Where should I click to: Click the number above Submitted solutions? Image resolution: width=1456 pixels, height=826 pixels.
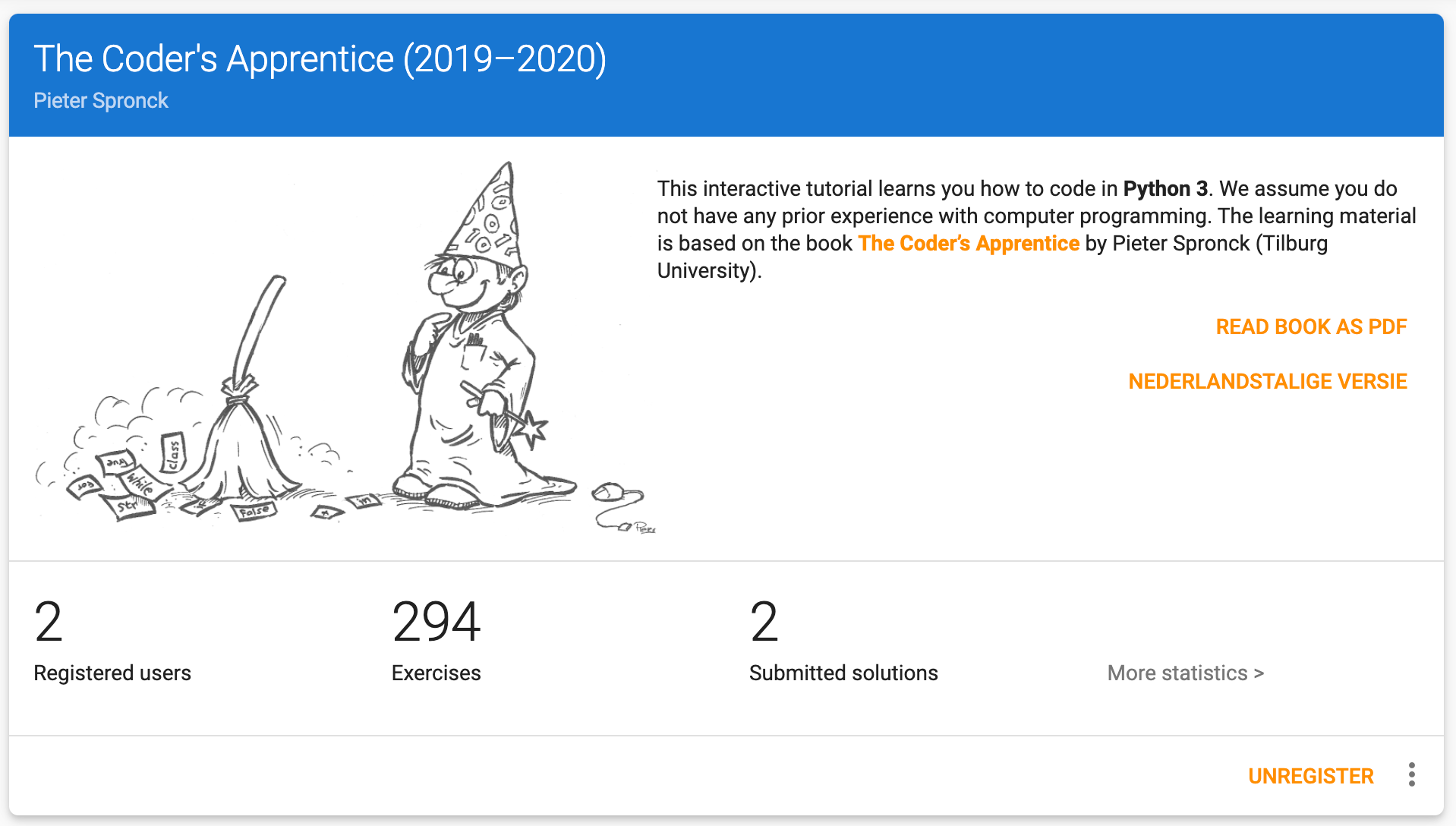click(x=764, y=622)
